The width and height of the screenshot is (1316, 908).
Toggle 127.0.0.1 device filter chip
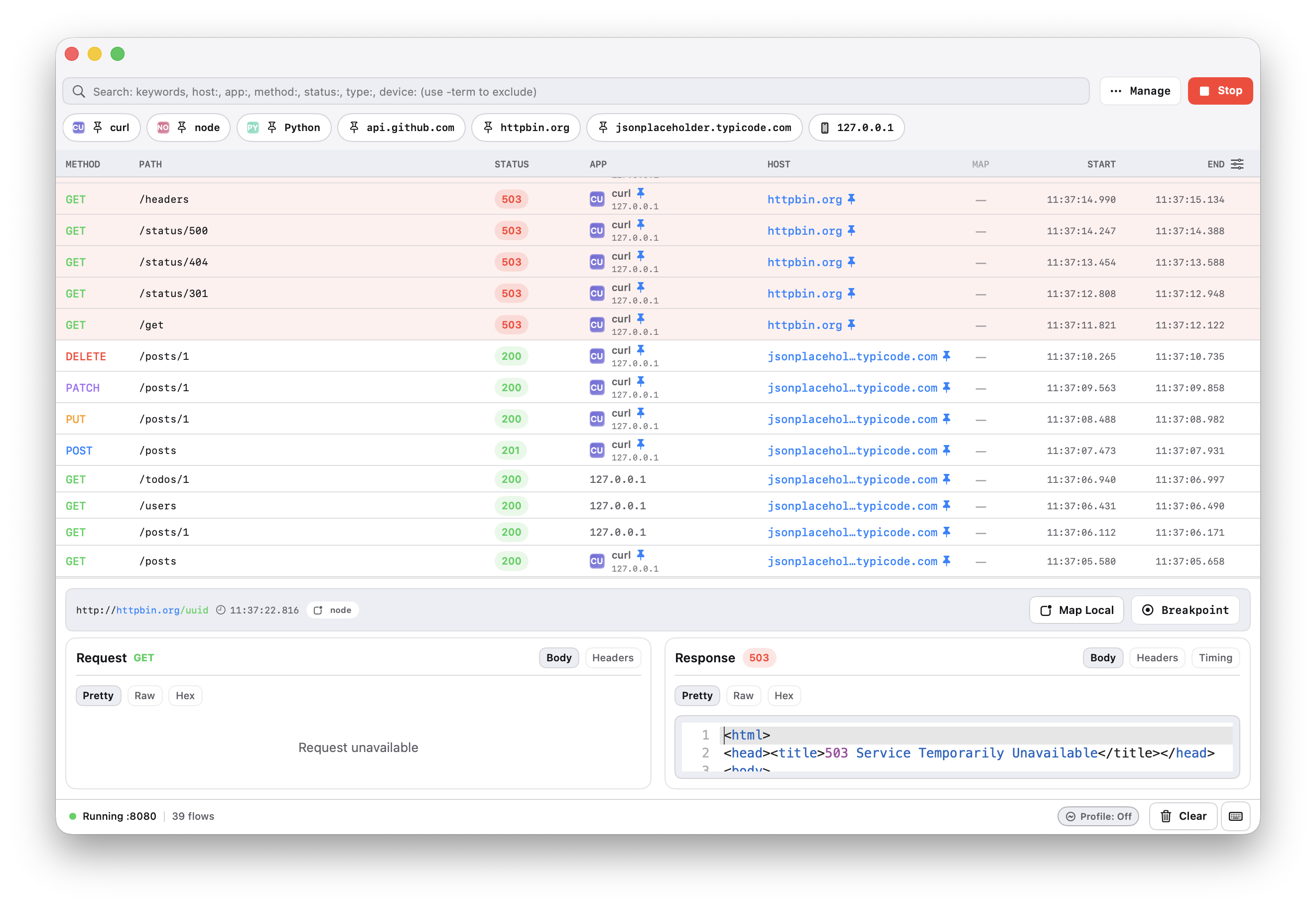tap(856, 128)
